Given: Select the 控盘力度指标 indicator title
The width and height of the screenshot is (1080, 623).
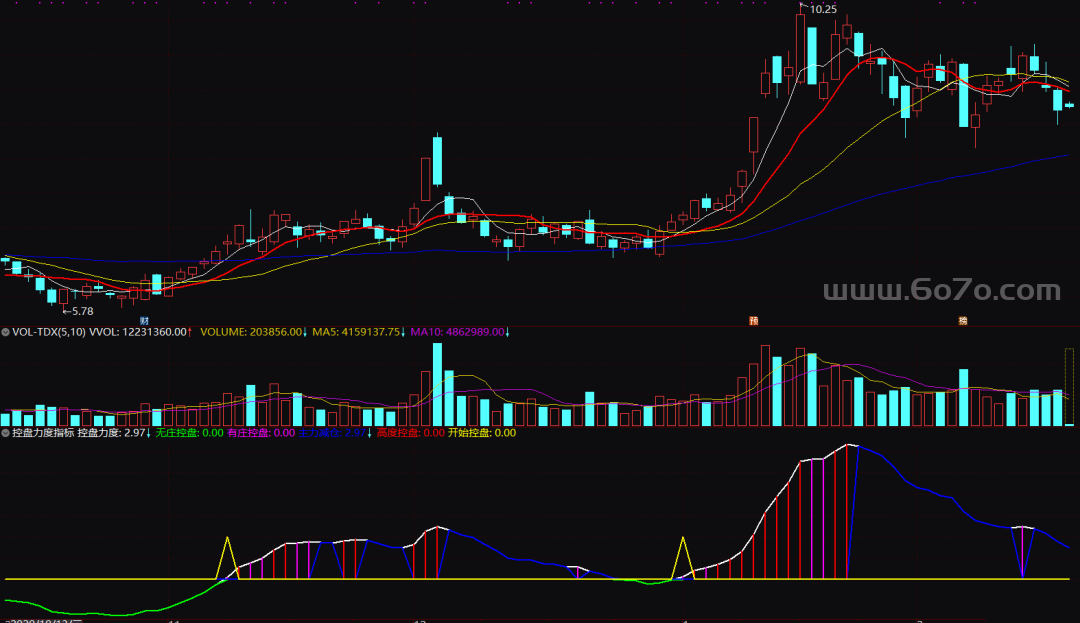Looking at the screenshot, I should [42, 433].
